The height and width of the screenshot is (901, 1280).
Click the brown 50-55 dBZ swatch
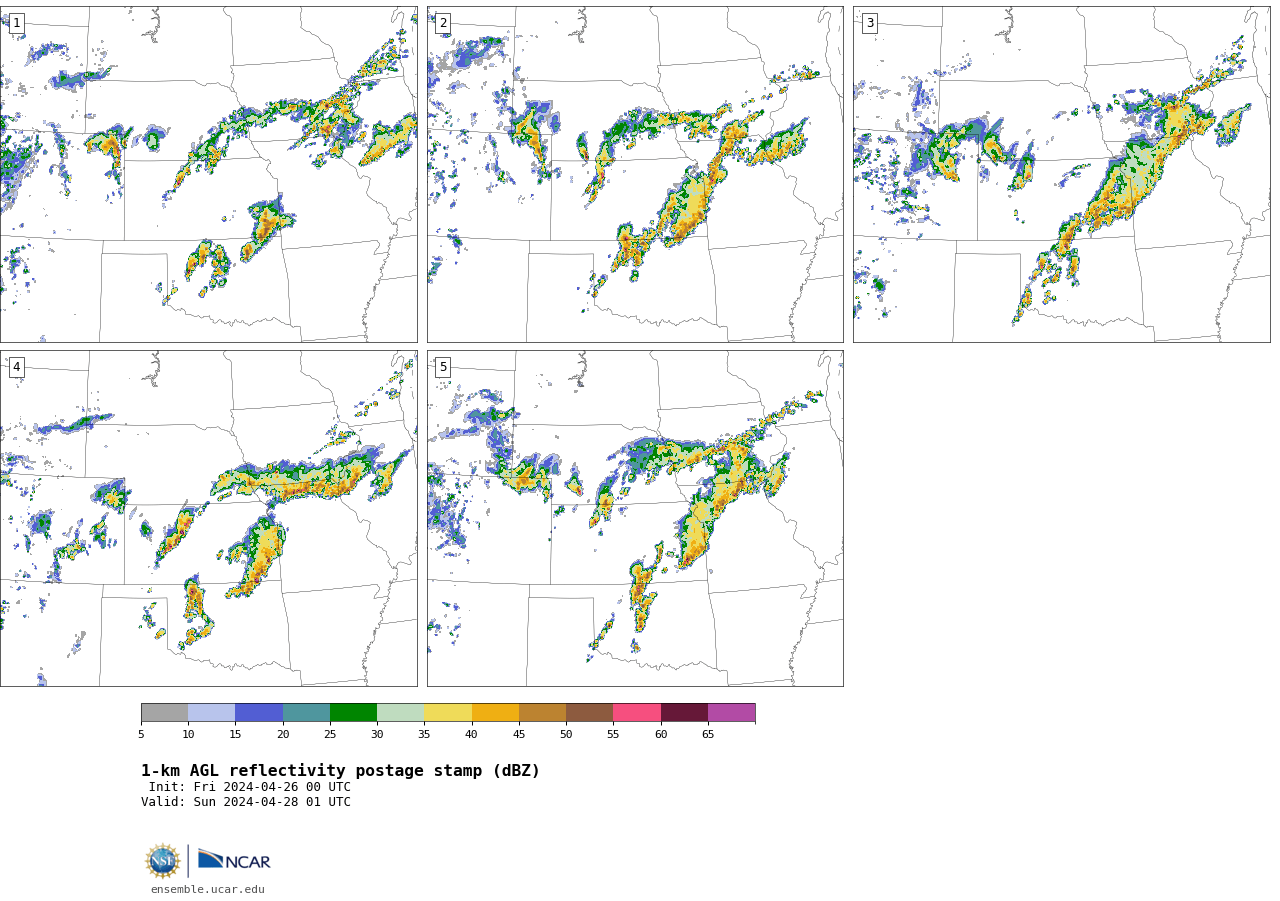[x=589, y=712]
